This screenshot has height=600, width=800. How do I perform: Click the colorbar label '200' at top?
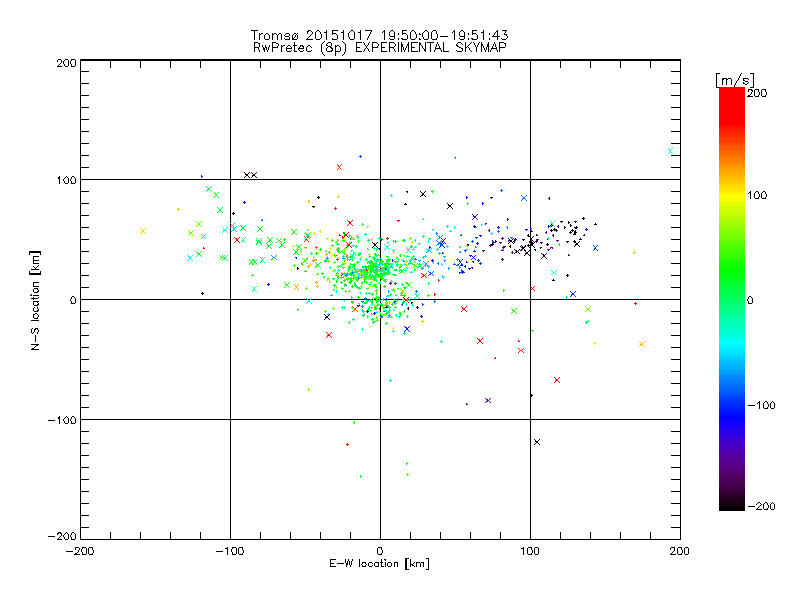click(757, 93)
